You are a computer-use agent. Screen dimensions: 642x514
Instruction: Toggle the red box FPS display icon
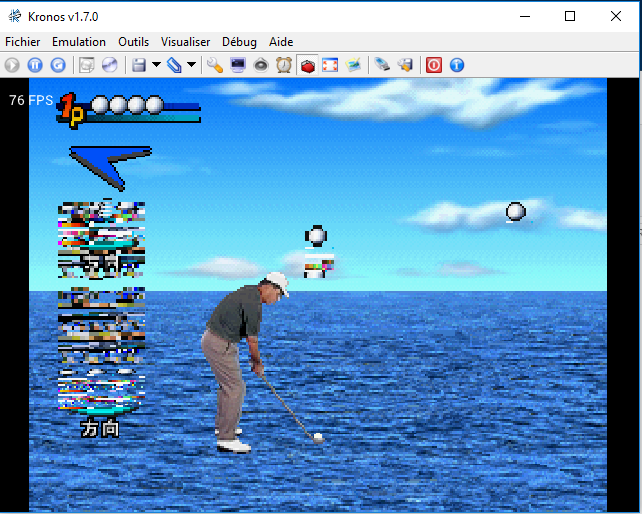(x=307, y=65)
